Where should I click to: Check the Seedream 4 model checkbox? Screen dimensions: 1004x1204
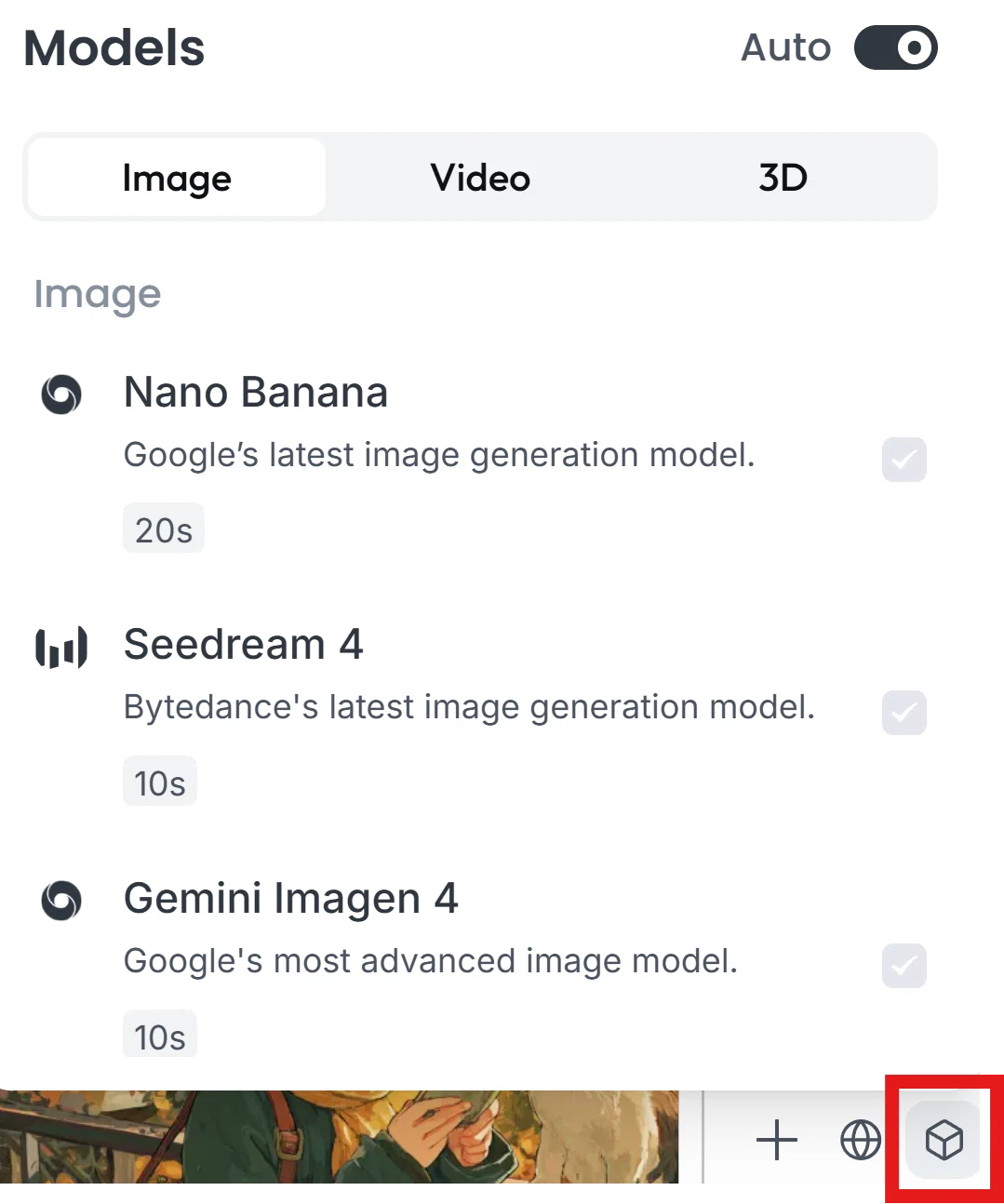(904, 713)
